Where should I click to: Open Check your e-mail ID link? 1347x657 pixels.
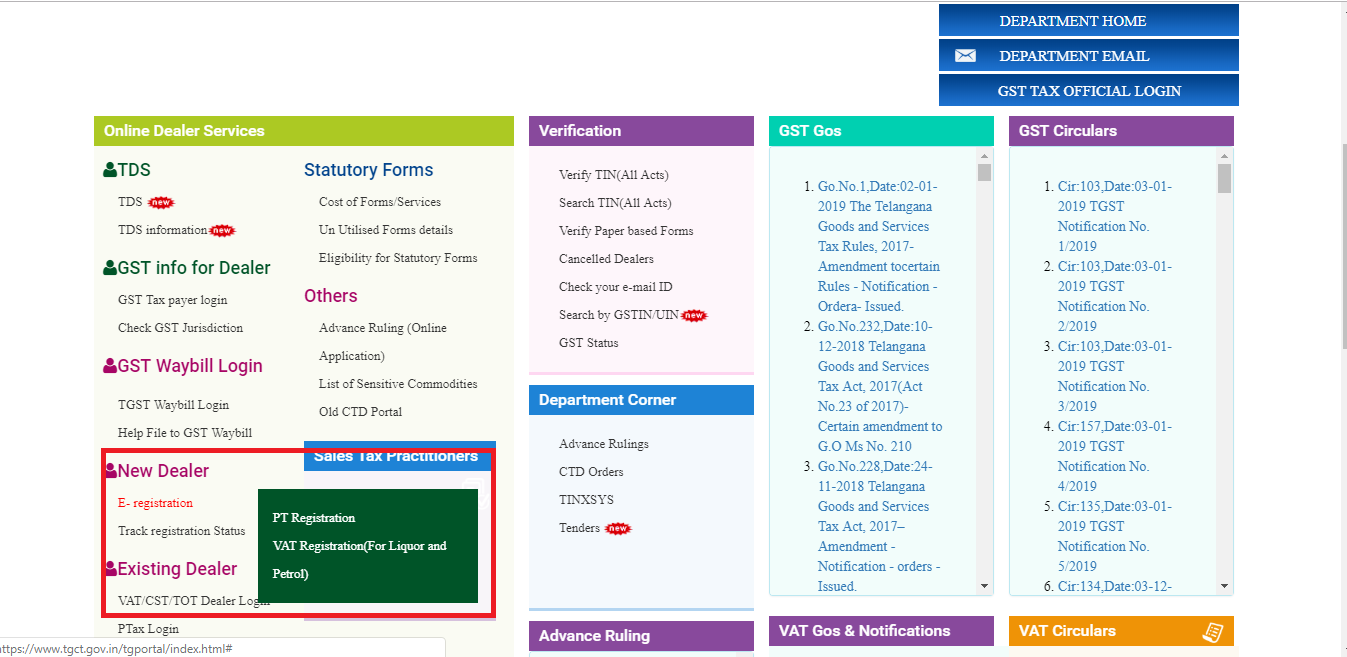point(616,287)
